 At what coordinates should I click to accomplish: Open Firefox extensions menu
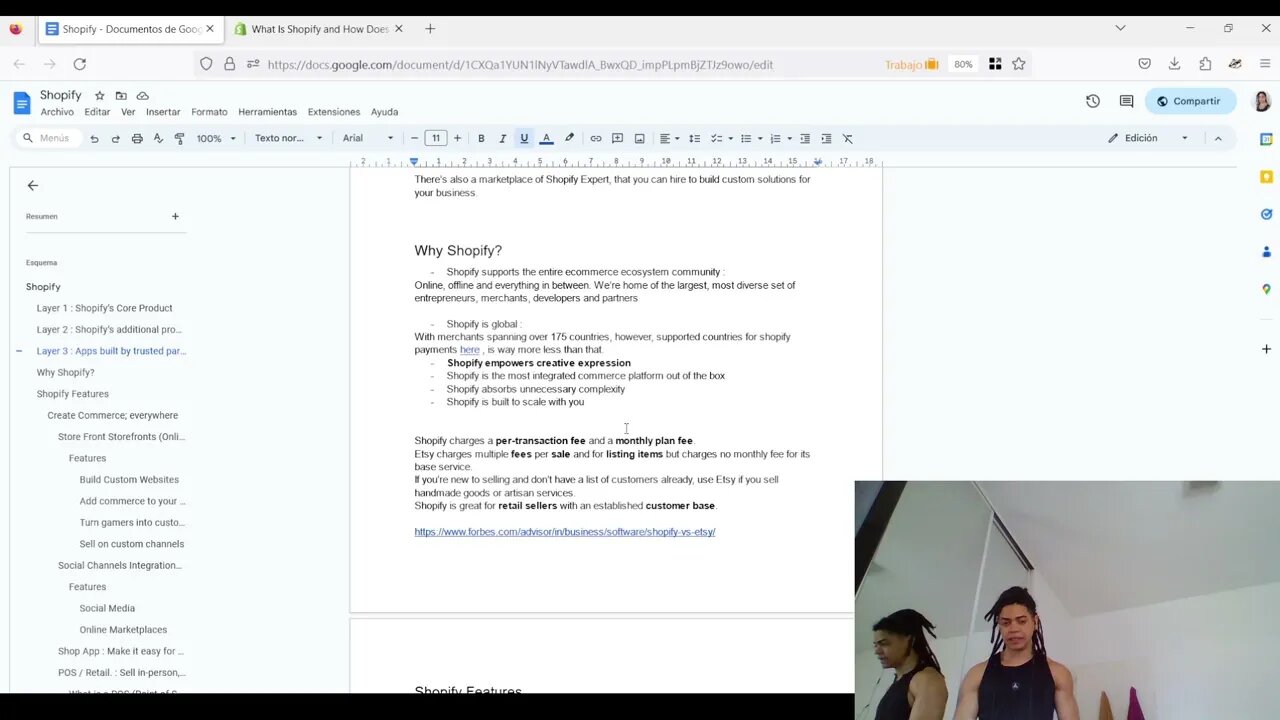pos(1205,64)
